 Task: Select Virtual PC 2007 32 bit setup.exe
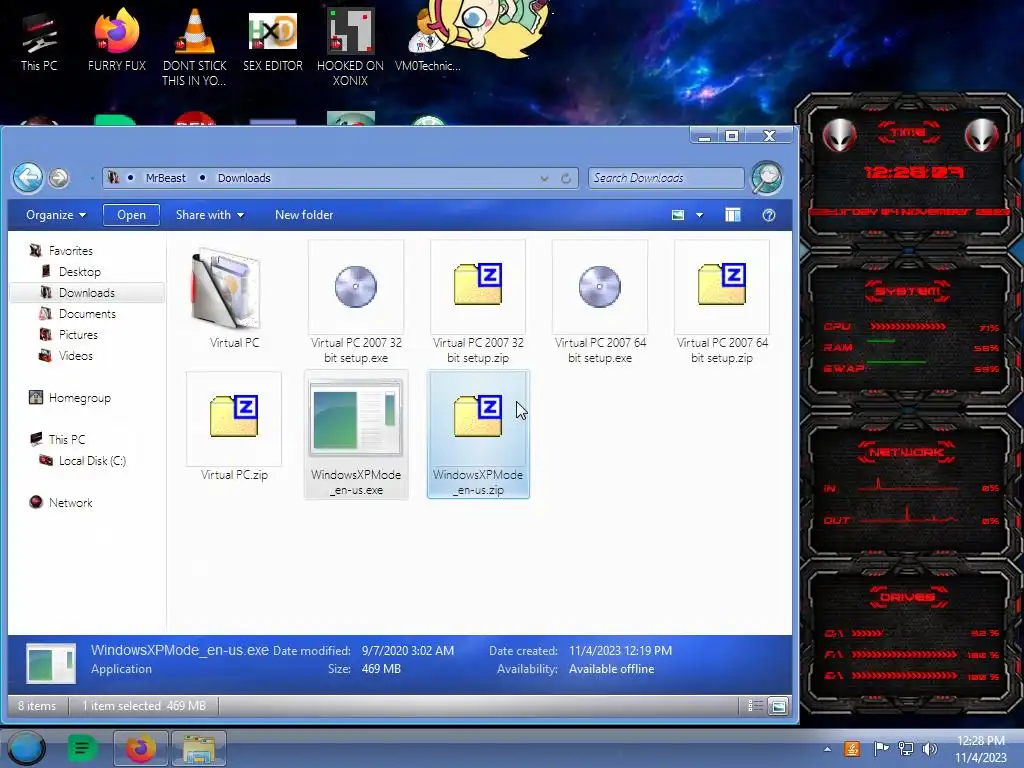[356, 302]
